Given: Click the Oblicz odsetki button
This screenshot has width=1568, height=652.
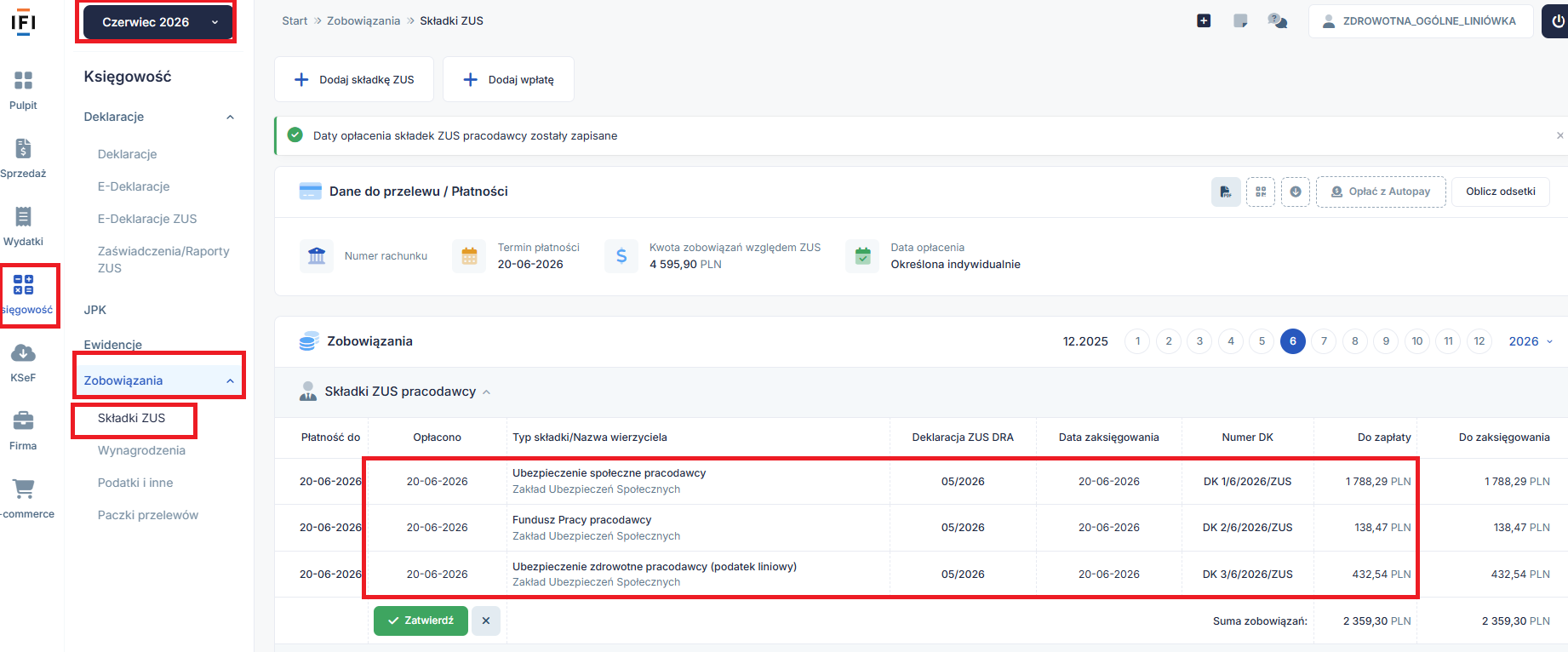Looking at the screenshot, I should coord(1501,192).
